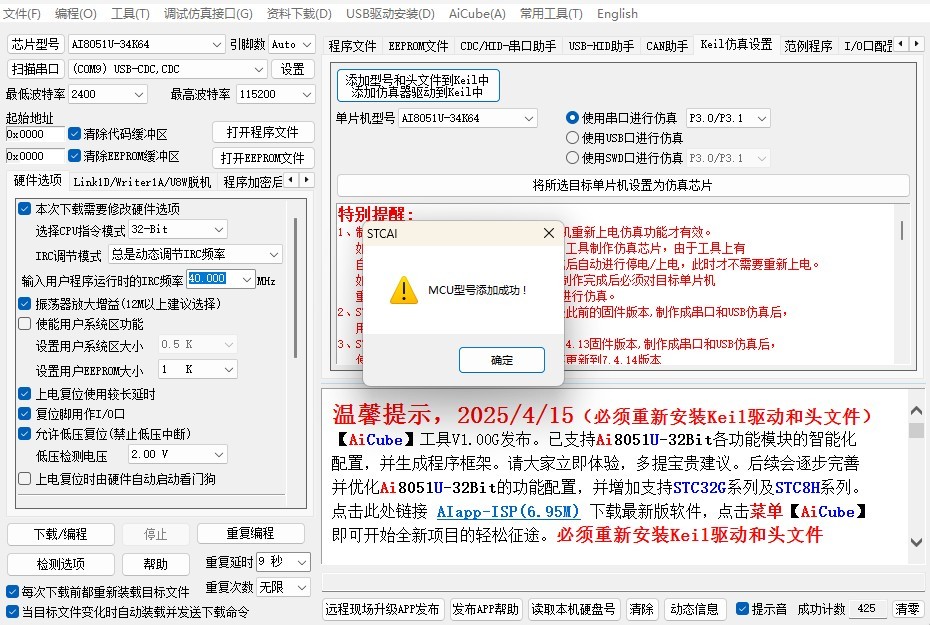Viewport: 930px width, 625px height.
Task: Switch to 范例程序 tab
Action: pyautogui.click(x=808, y=46)
